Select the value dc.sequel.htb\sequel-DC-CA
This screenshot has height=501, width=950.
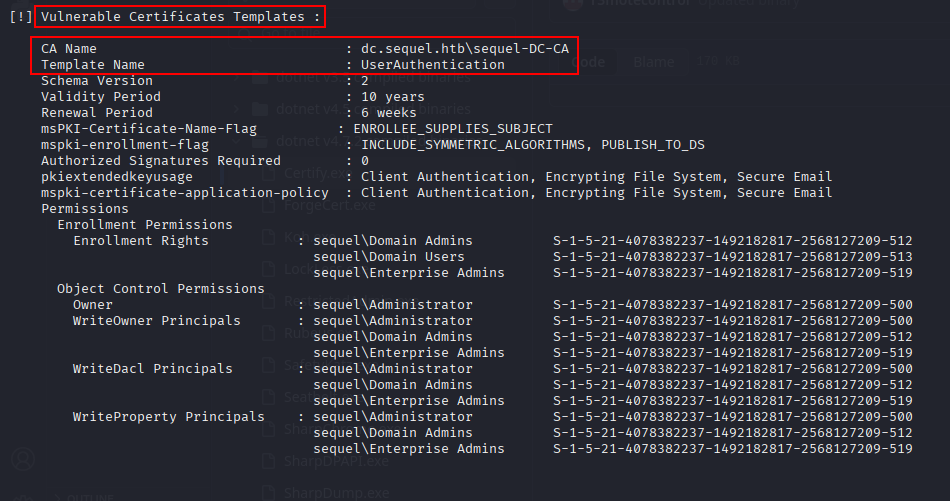pos(465,48)
